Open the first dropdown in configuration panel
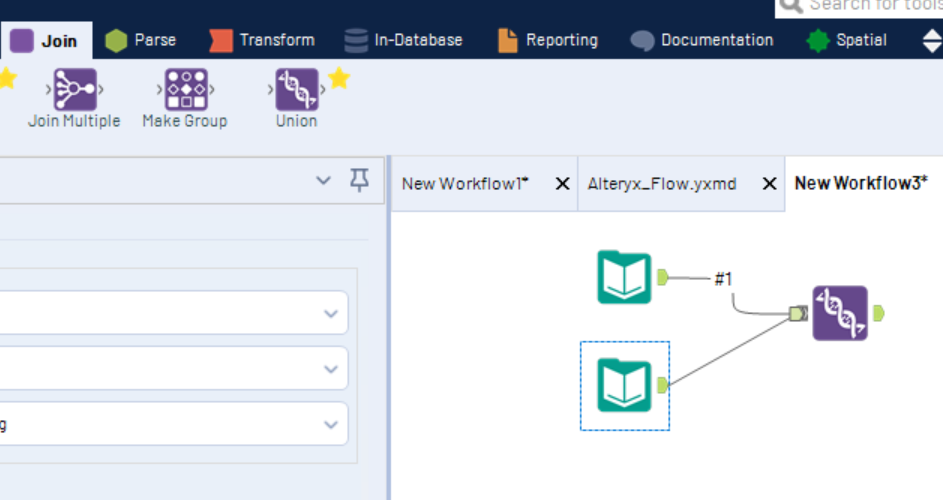943x500 pixels. pyautogui.click(x=331, y=313)
